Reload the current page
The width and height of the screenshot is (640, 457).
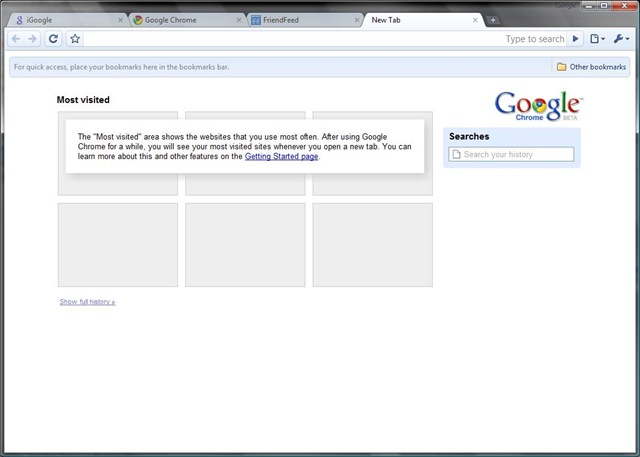click(54, 39)
